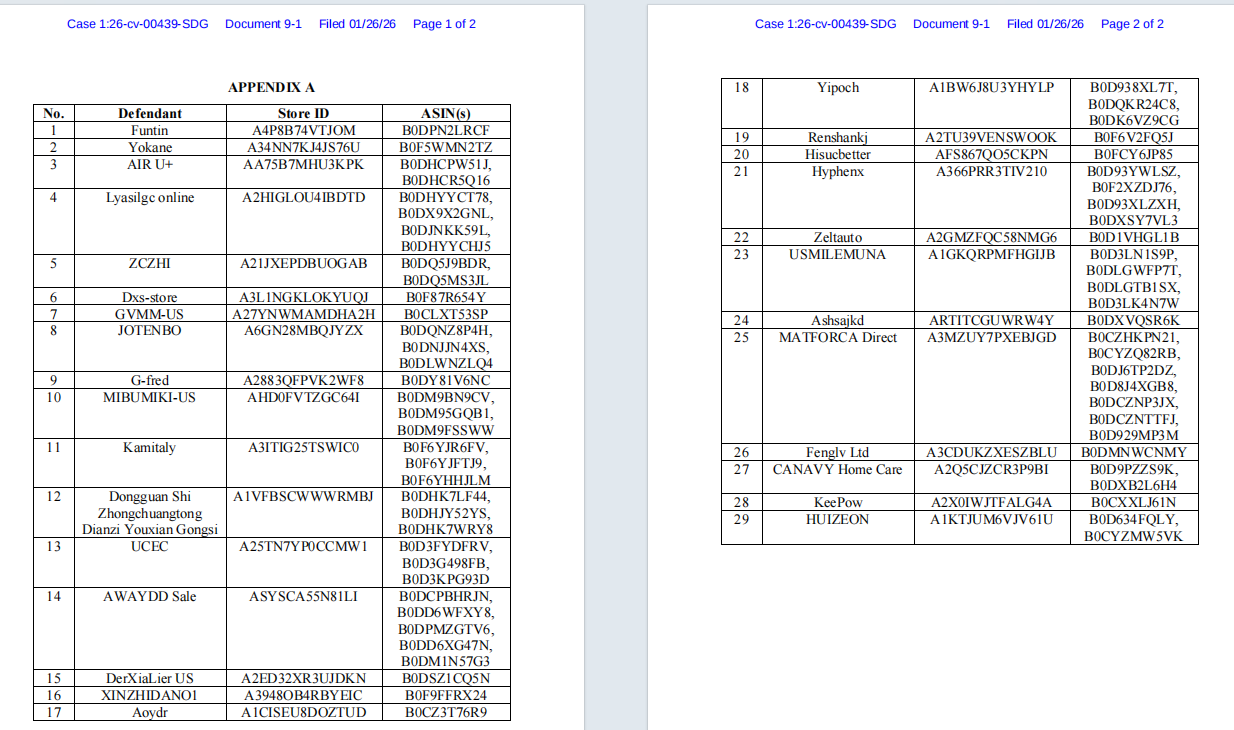Click the MATFORCA Direct defendant cell

pos(838,386)
